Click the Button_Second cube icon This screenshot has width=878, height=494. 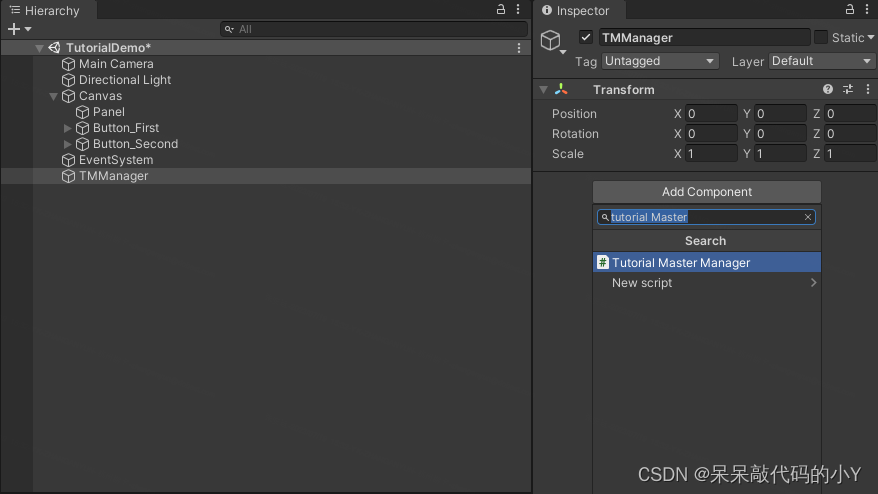pos(82,144)
